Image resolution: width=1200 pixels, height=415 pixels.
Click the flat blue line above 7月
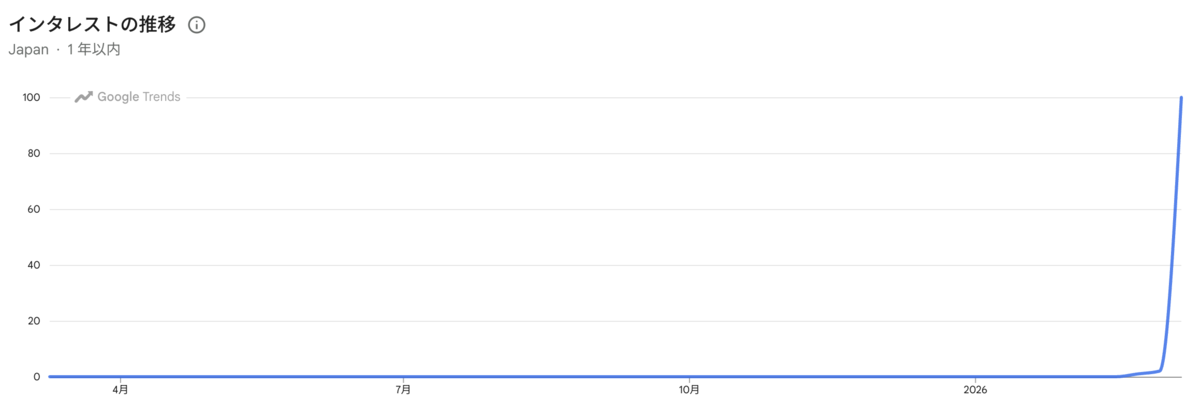403,377
